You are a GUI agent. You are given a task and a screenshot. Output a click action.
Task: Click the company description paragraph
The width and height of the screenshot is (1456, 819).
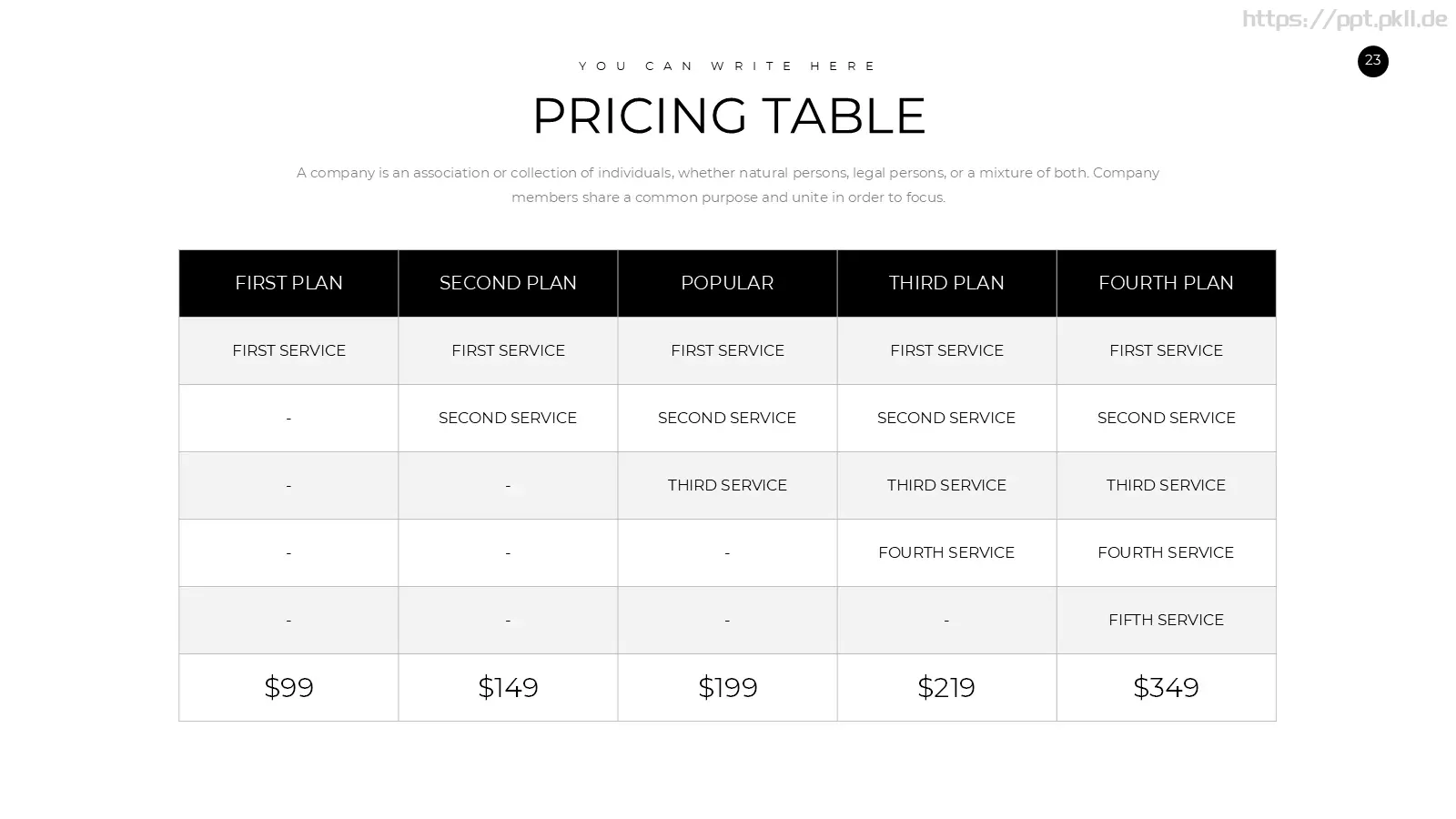[728, 185]
